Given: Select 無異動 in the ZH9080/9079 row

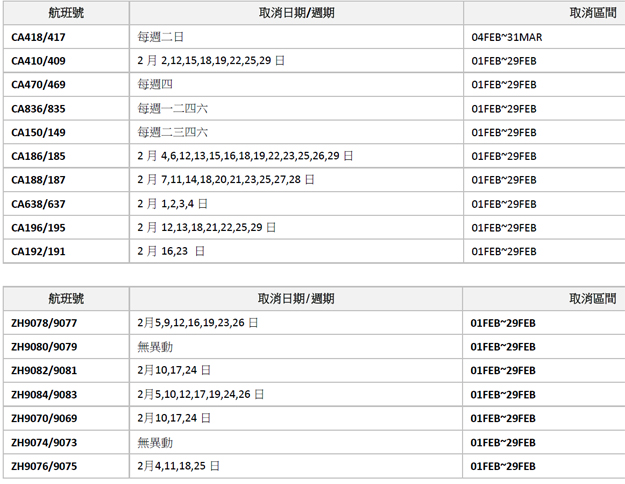Looking at the screenshot, I should (155, 346).
